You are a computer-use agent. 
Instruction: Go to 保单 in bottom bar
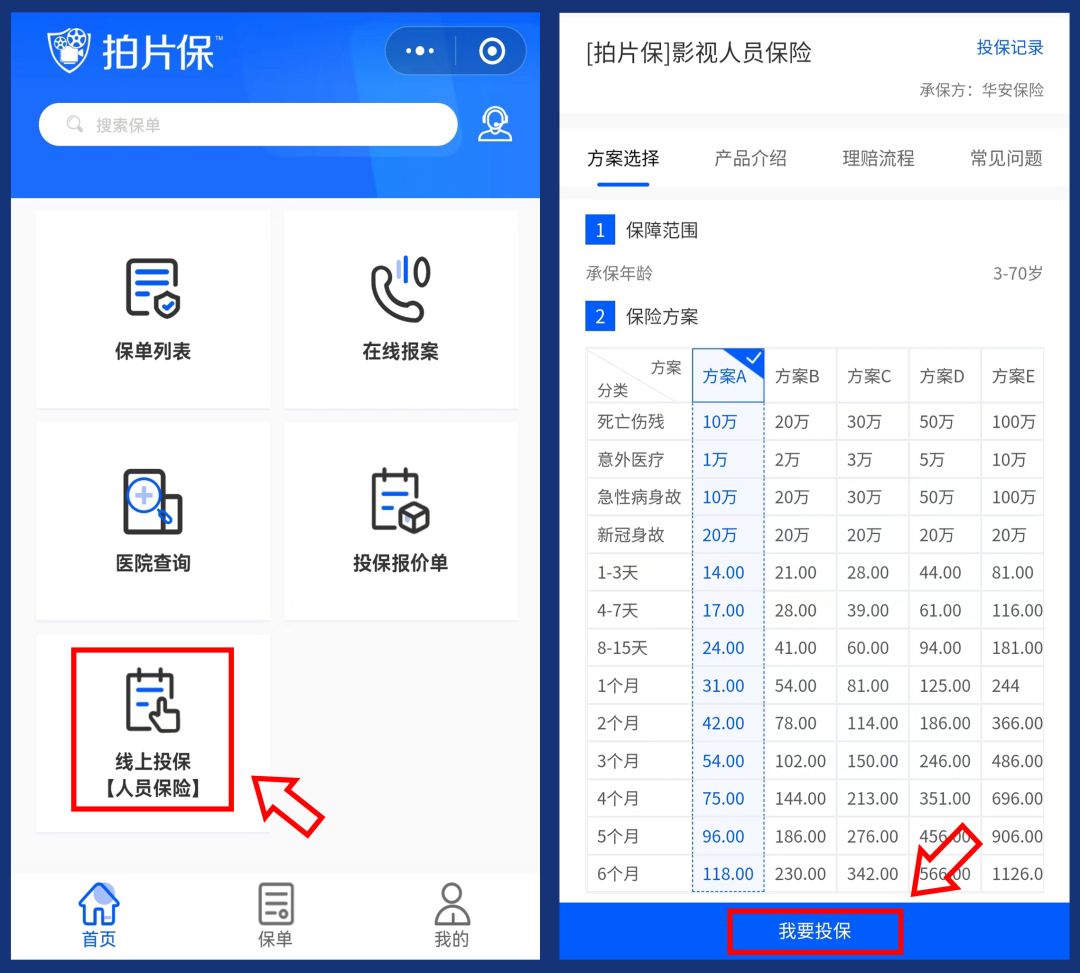(276, 915)
